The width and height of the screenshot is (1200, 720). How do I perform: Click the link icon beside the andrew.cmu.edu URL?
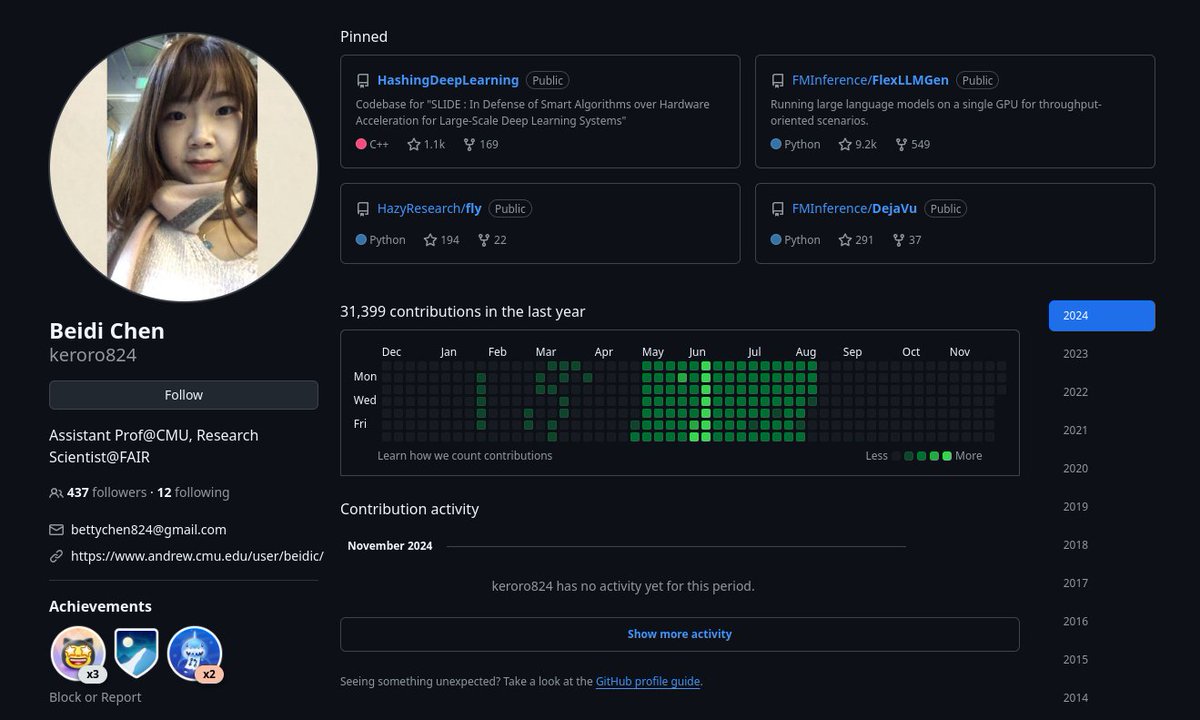tap(55, 555)
